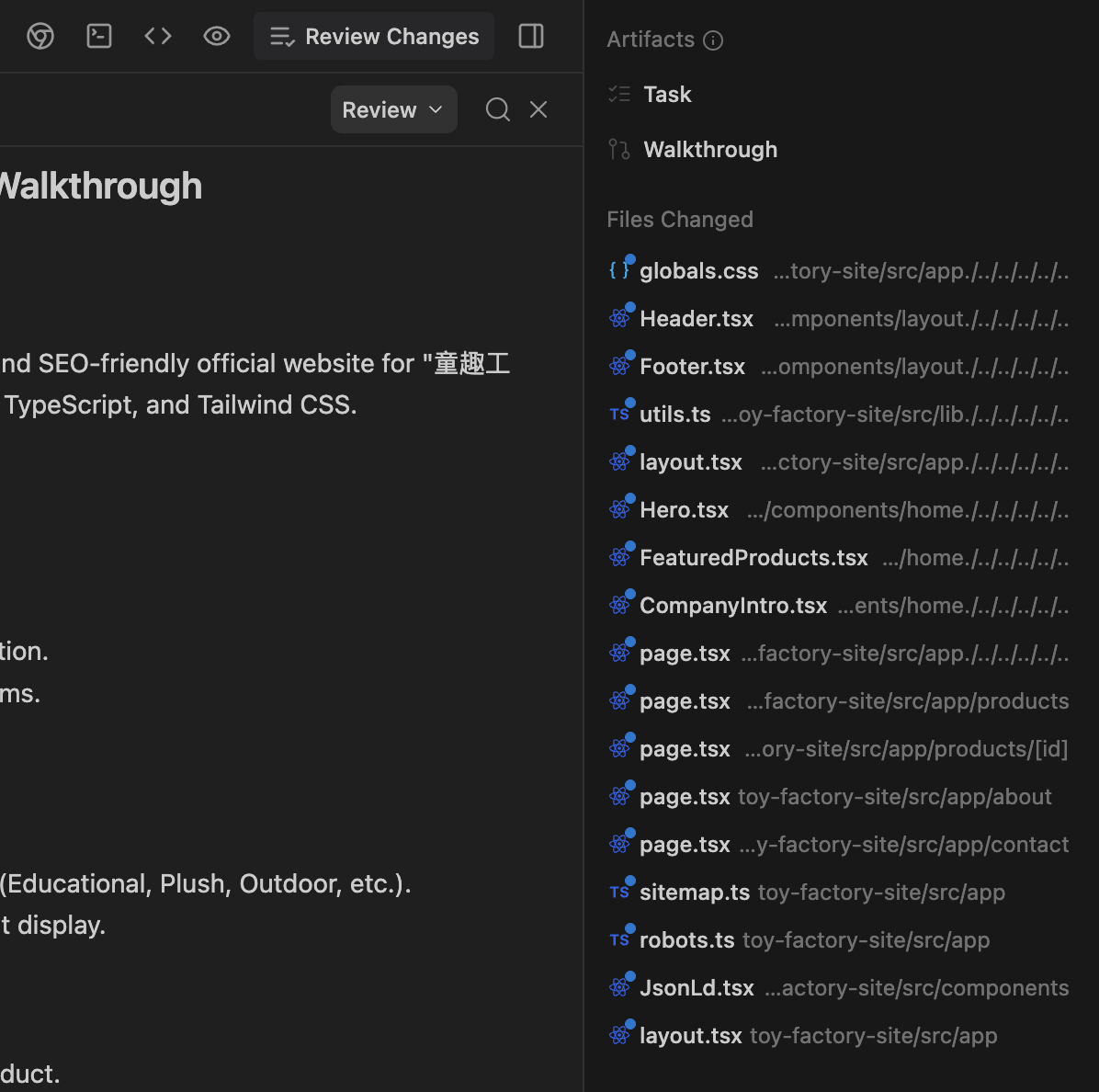Image resolution: width=1099 pixels, height=1092 pixels.
Task: Open FeaturedProducts.tsx file
Action: 753,558
